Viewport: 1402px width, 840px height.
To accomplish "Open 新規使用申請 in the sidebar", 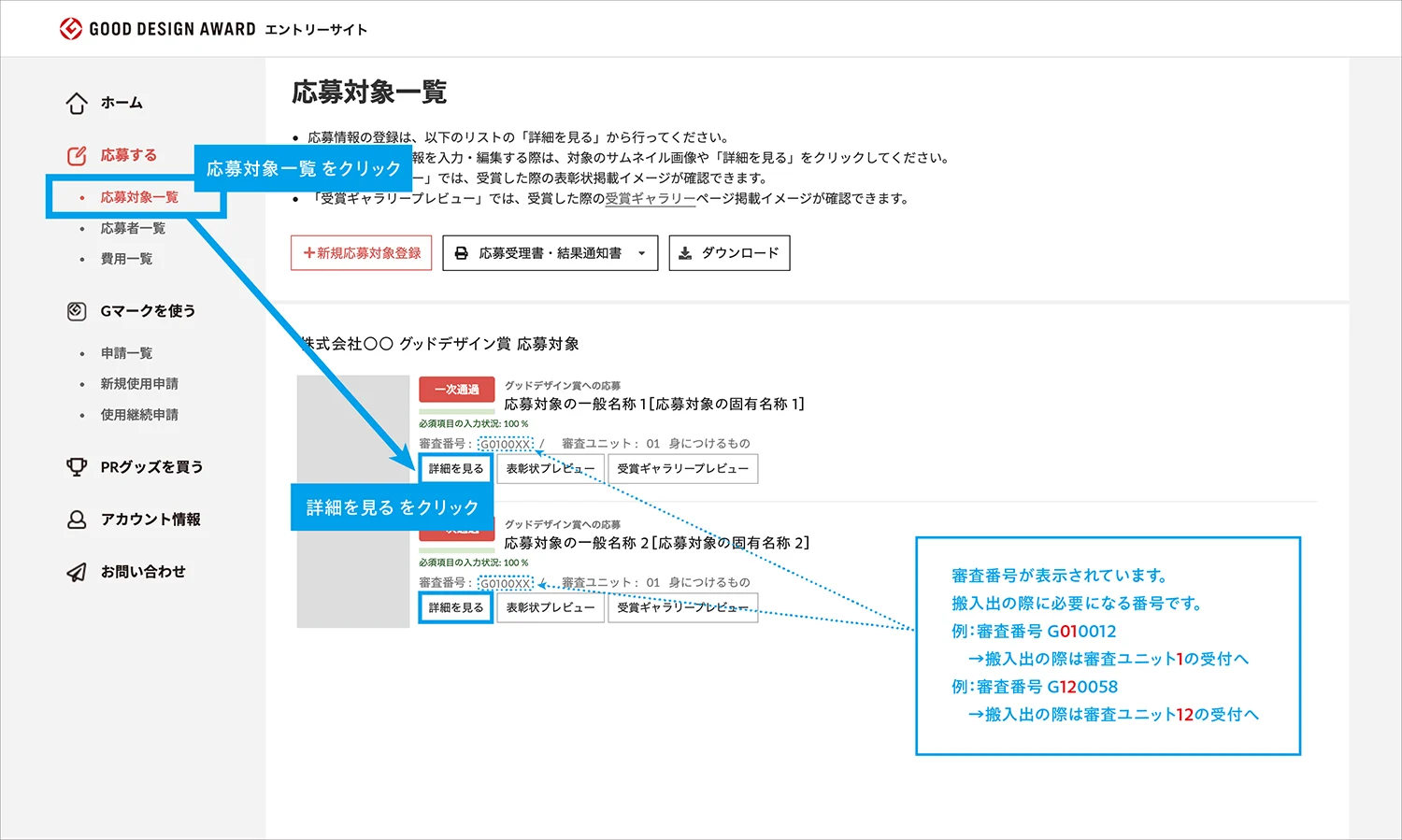I will (x=139, y=383).
